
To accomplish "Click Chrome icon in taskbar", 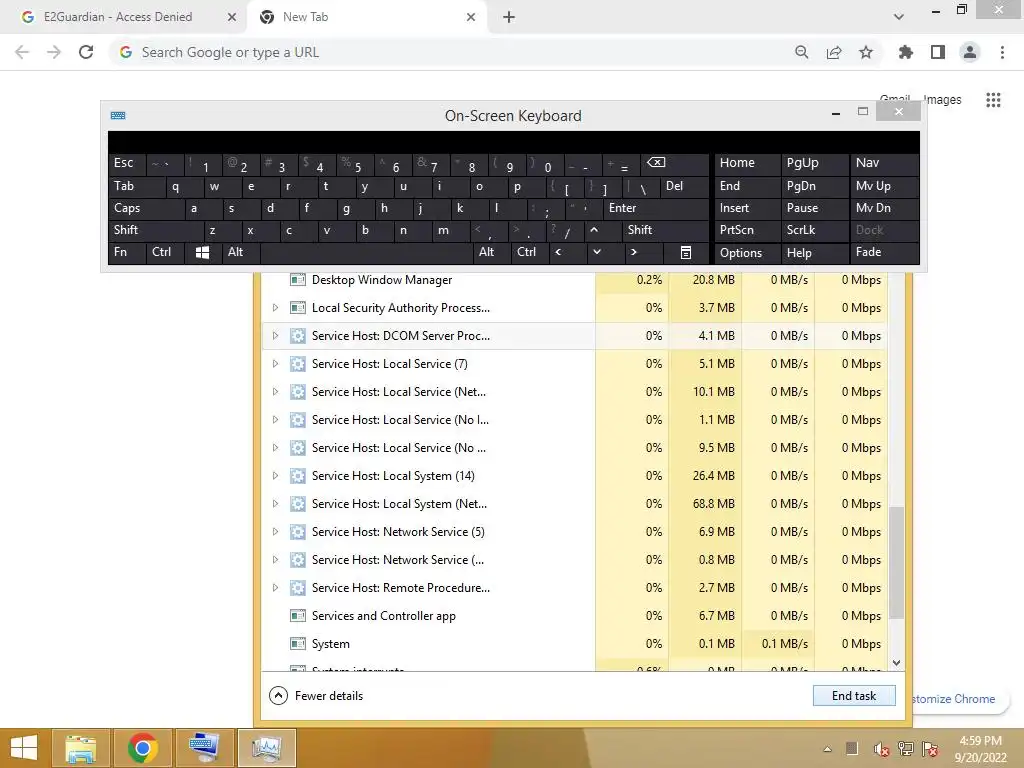I will click(142, 748).
